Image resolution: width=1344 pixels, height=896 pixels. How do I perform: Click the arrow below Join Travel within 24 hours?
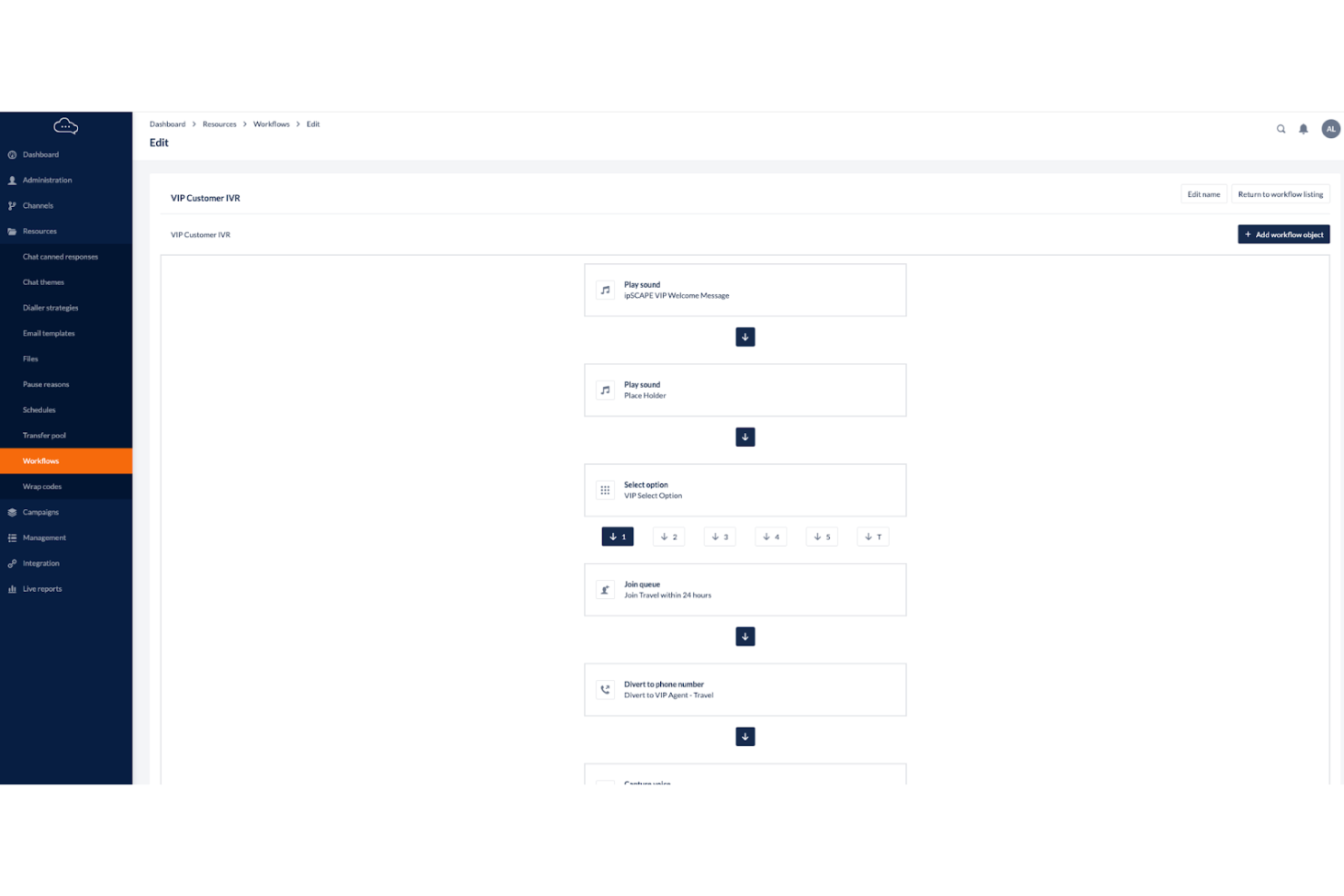pyautogui.click(x=745, y=636)
